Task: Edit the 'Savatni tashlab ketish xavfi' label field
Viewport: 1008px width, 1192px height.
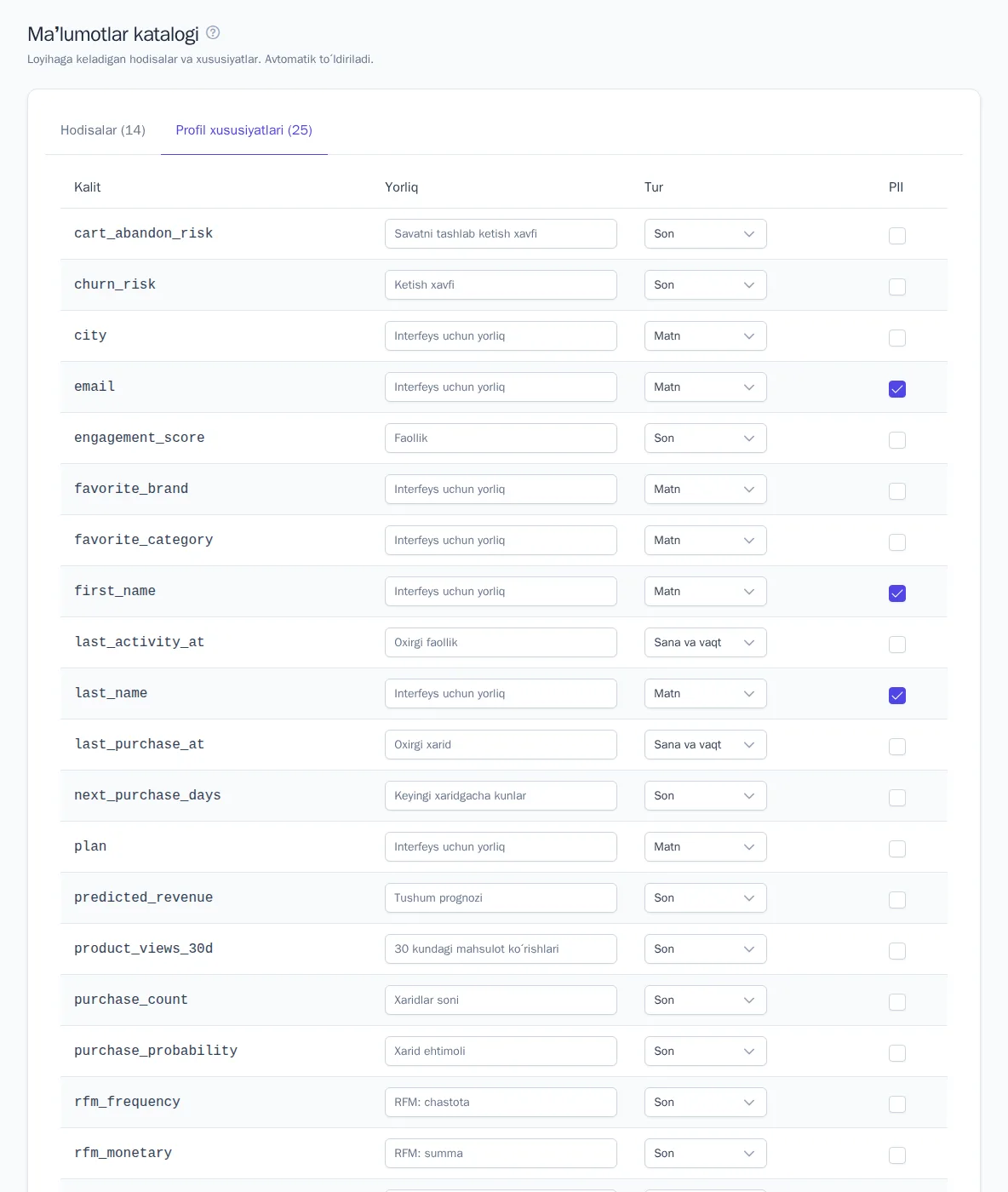Action: (x=501, y=234)
